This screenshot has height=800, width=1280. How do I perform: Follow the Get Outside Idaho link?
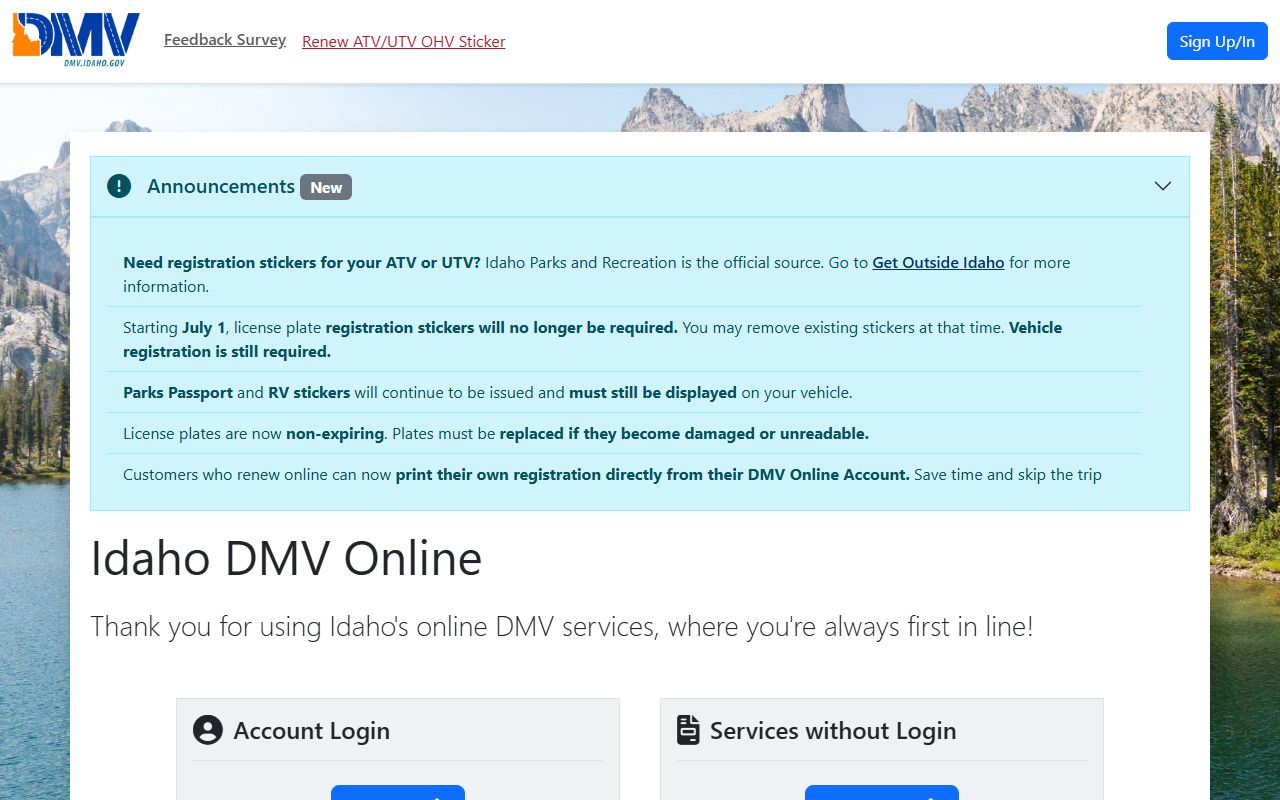[x=938, y=262]
